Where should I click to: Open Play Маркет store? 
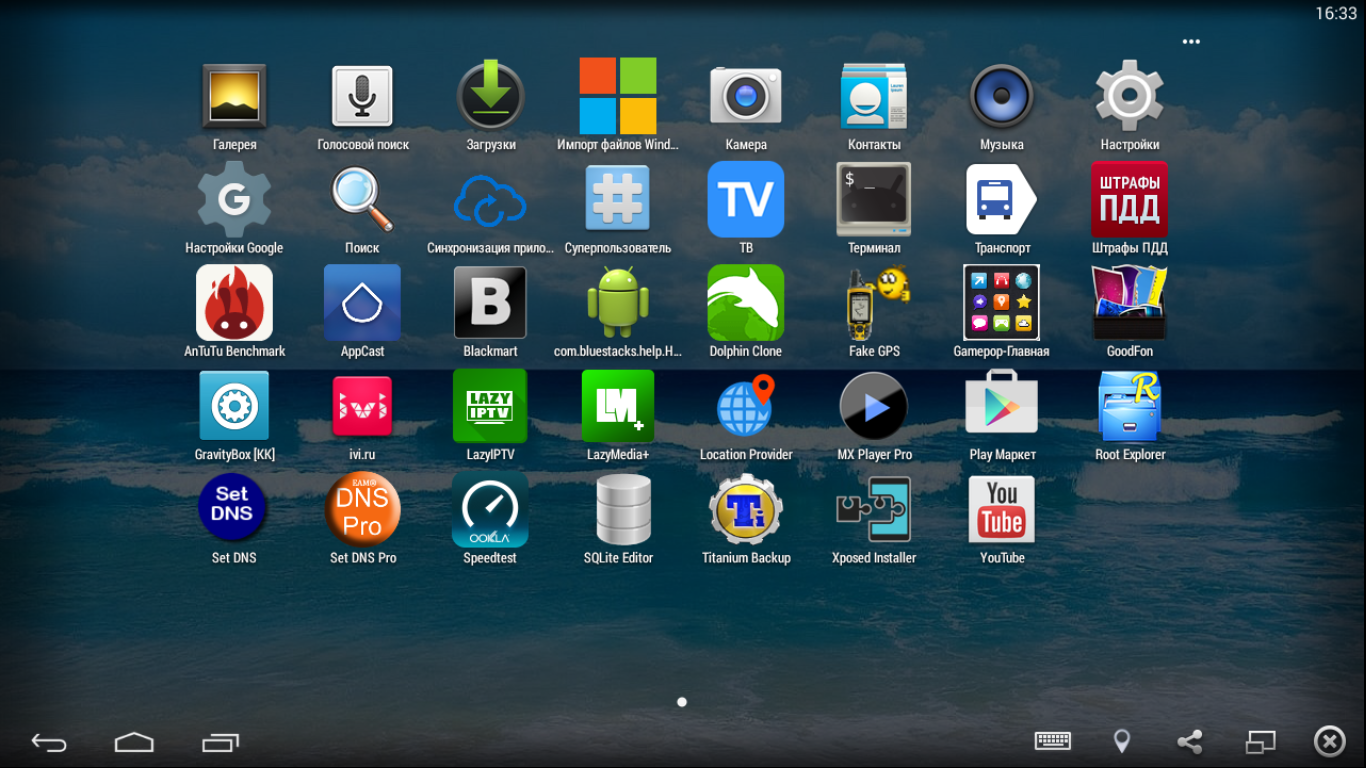[1002, 402]
